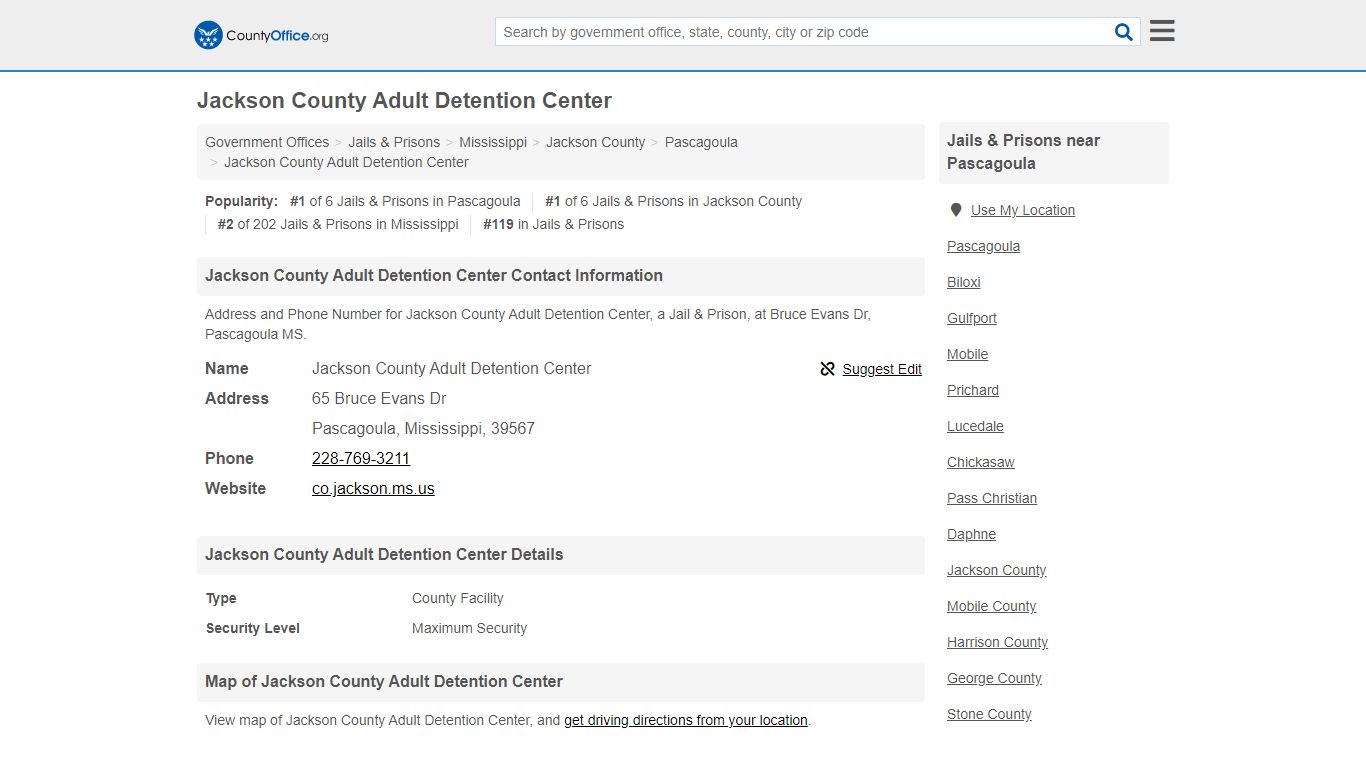This screenshot has width=1366, height=768.
Task: Open Lucedale nearby link
Action: [x=975, y=426]
